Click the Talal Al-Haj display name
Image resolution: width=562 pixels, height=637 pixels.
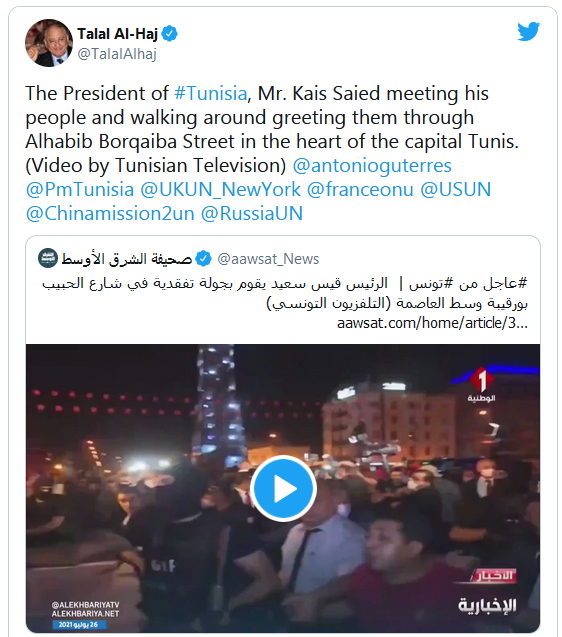pos(117,34)
